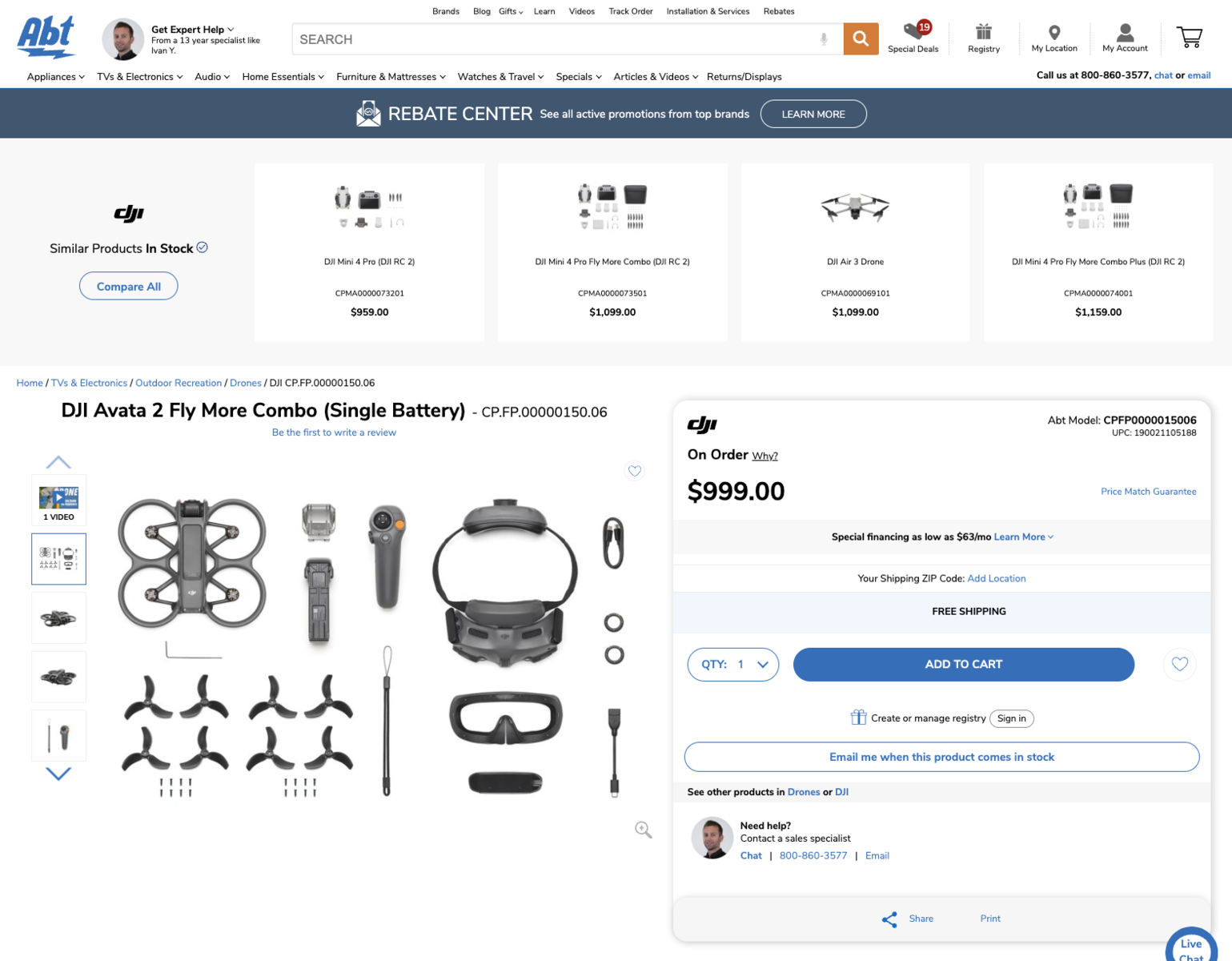Expand TVs & Electronics menu

(140, 77)
